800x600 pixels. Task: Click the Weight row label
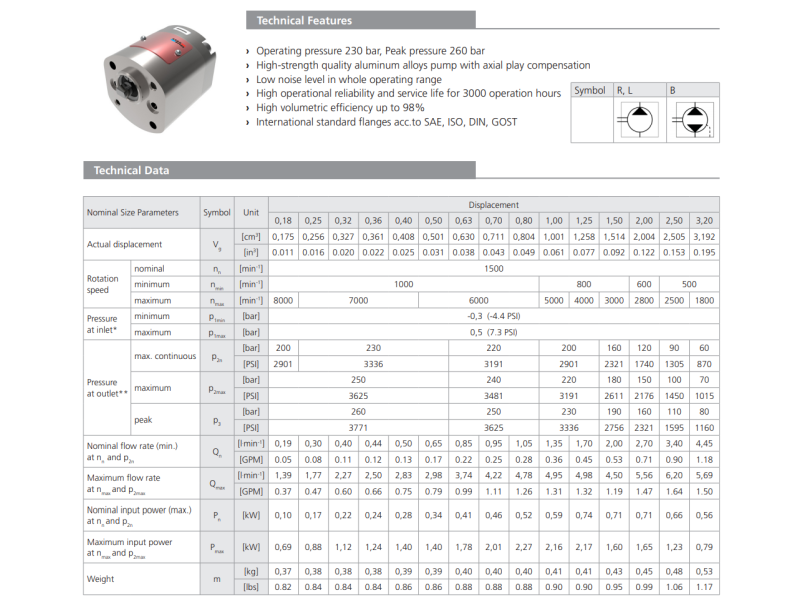click(100, 578)
